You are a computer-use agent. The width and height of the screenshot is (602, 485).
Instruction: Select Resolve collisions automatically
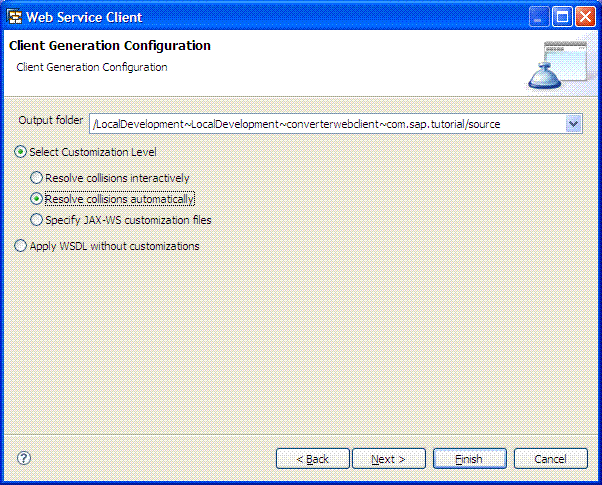click(x=37, y=199)
